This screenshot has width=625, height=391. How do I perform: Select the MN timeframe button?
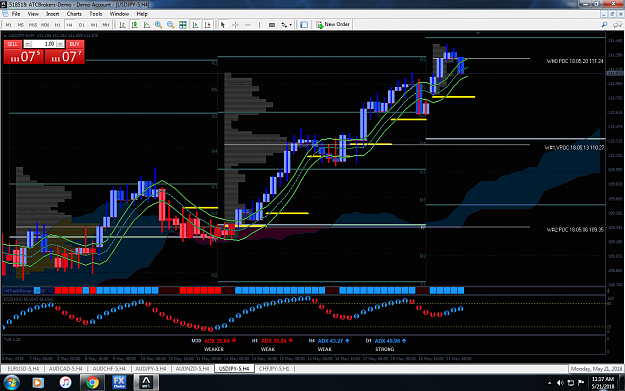pyautogui.click(x=106, y=25)
